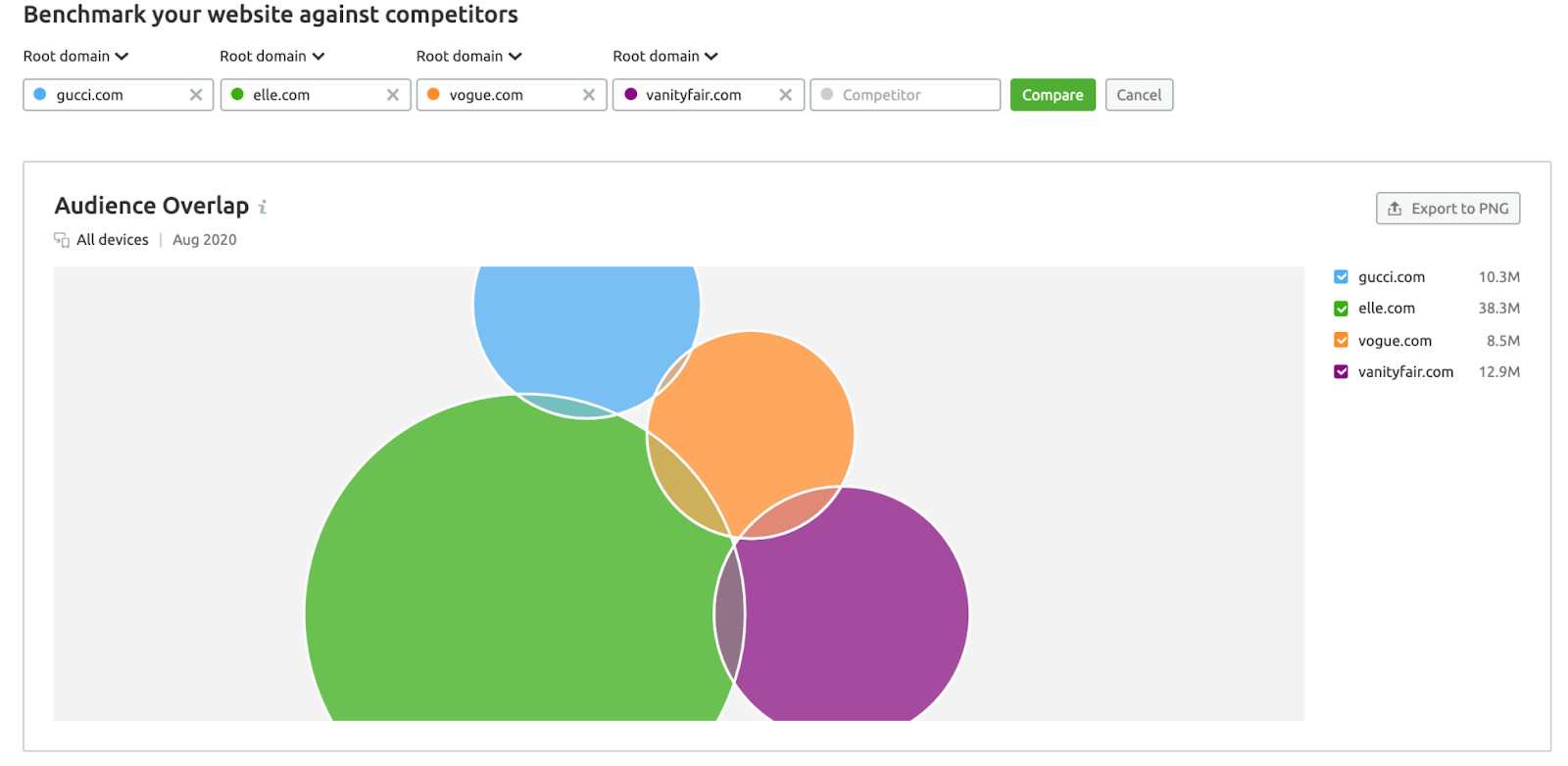Expand Root domain dropdown above vanityfair.com

665,56
